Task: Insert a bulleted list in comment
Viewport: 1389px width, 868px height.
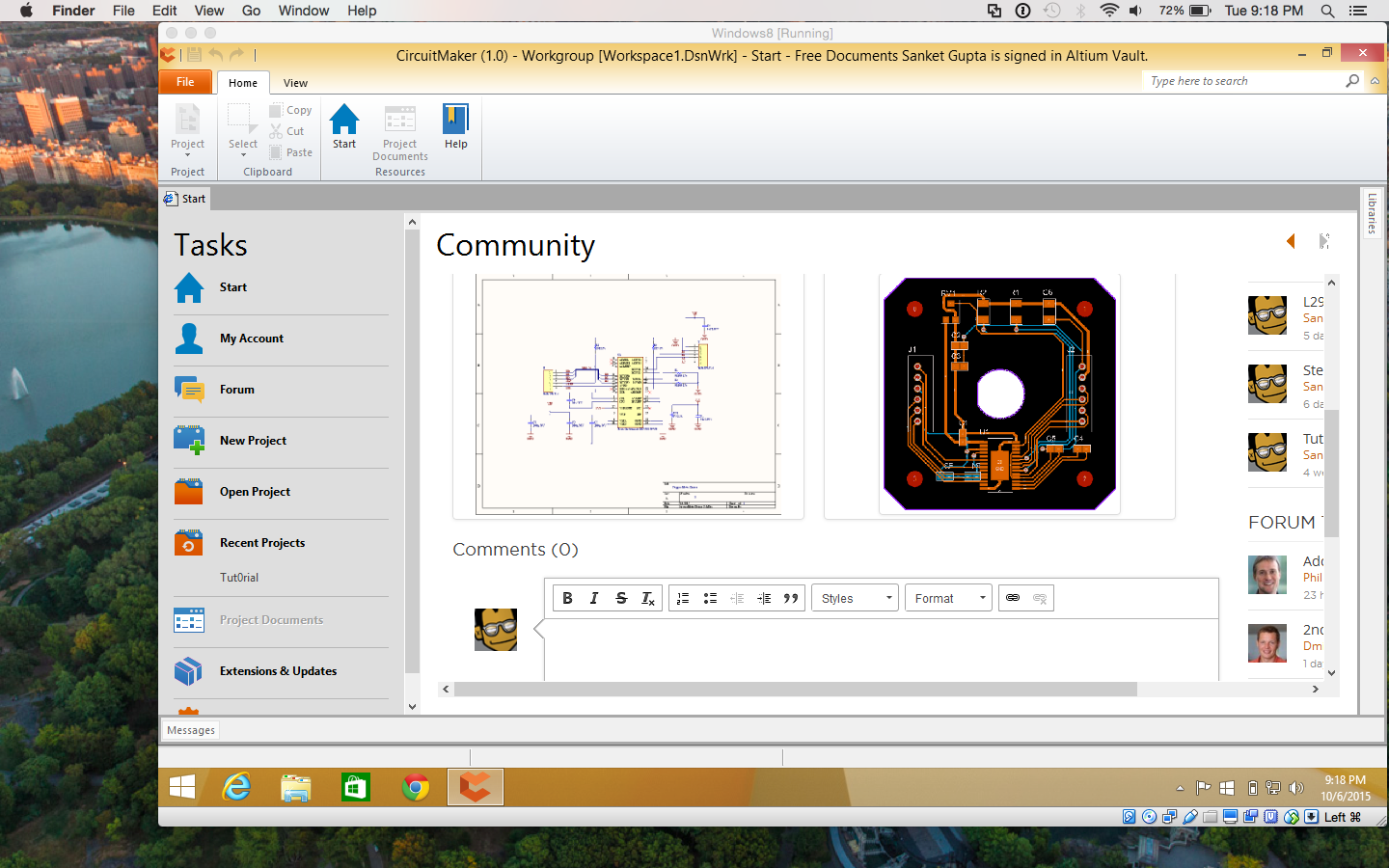Action: (x=710, y=598)
